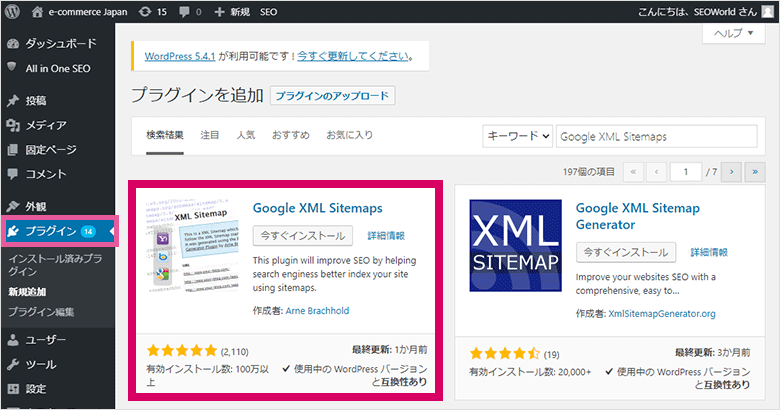Screen dimensions: 780x410
Task: Open インストール済みプラグイン submenu
Action: point(55,265)
